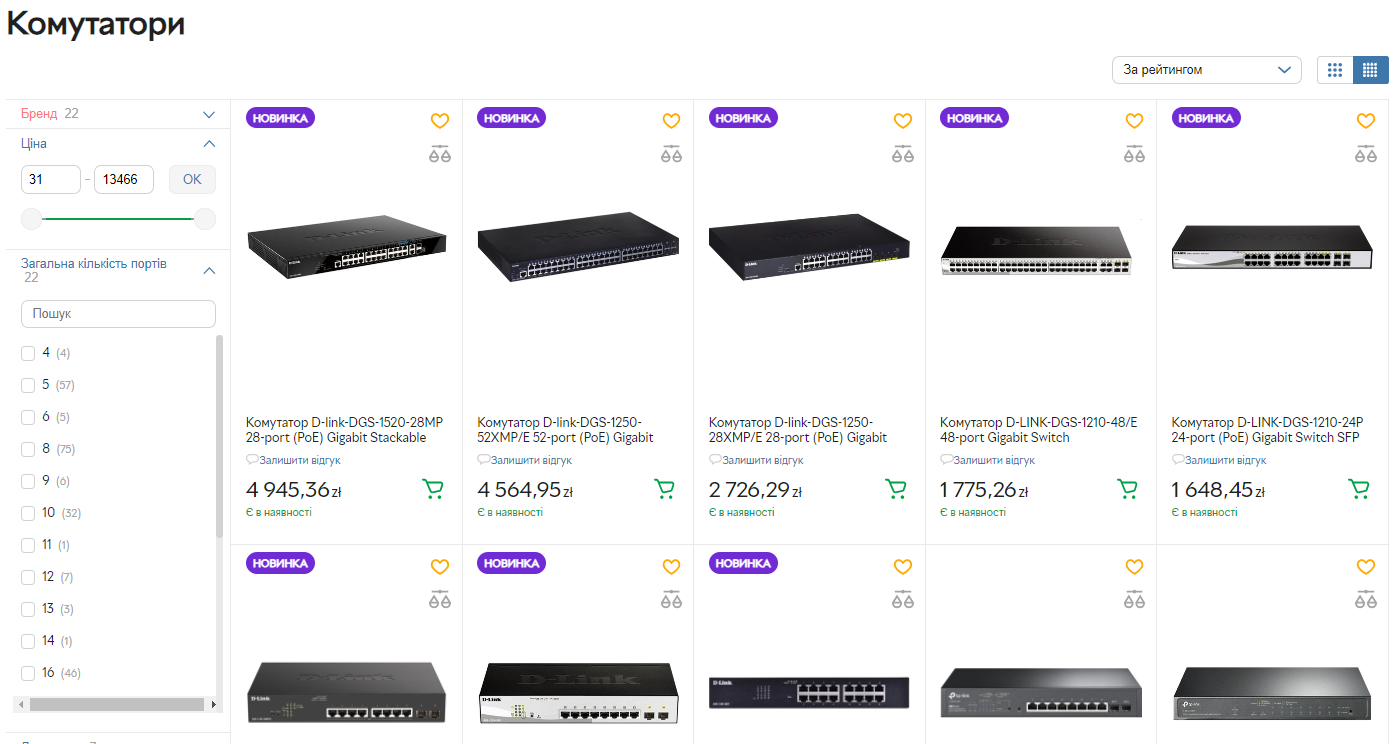Screen dimensions: 1397x744
Task: Select the 5 ports checkbox
Action: pyautogui.click(x=29, y=385)
